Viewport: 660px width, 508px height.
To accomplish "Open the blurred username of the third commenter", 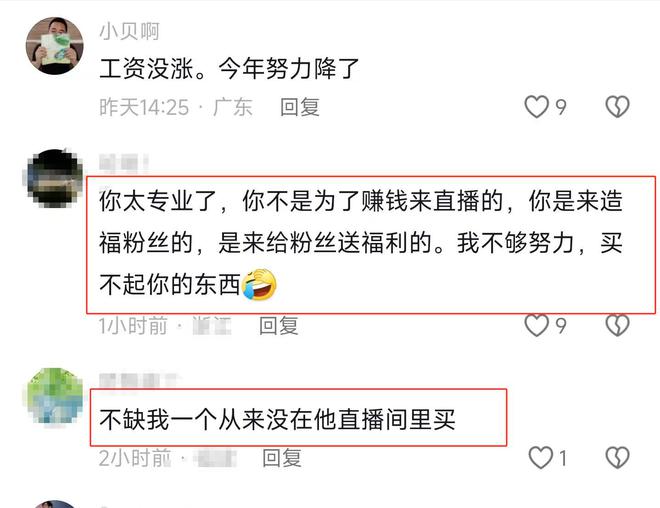I will pos(138,380).
